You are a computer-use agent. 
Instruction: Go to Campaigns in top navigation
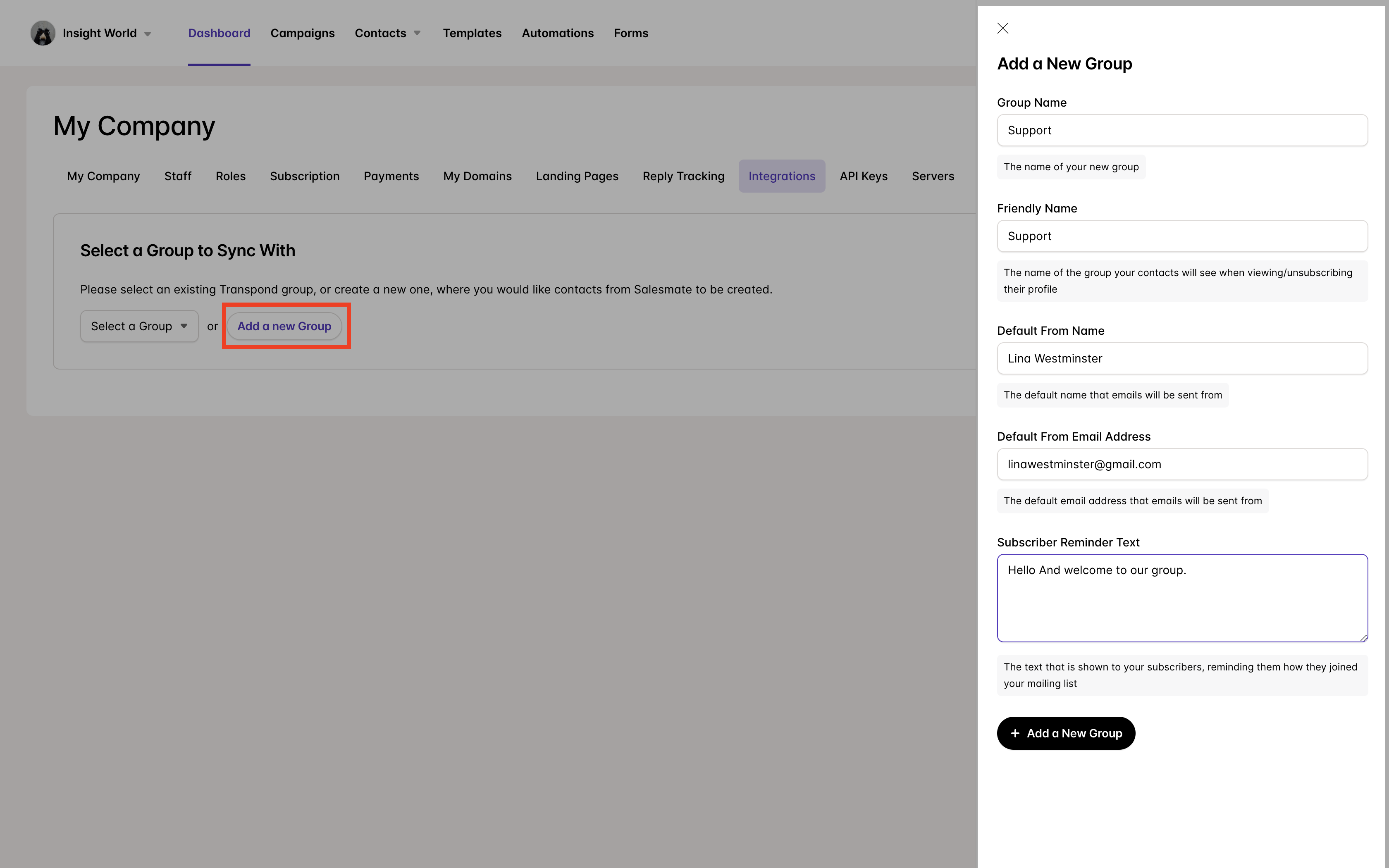click(303, 33)
